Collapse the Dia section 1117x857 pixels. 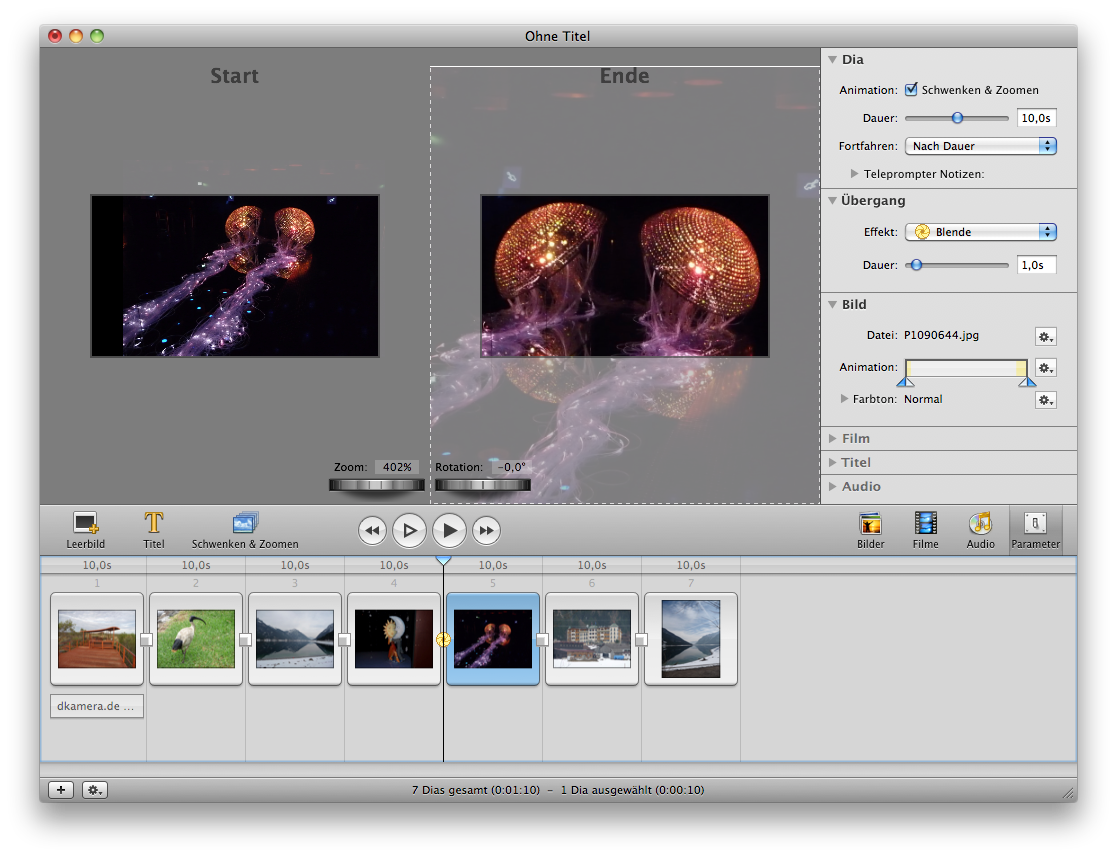click(832, 60)
